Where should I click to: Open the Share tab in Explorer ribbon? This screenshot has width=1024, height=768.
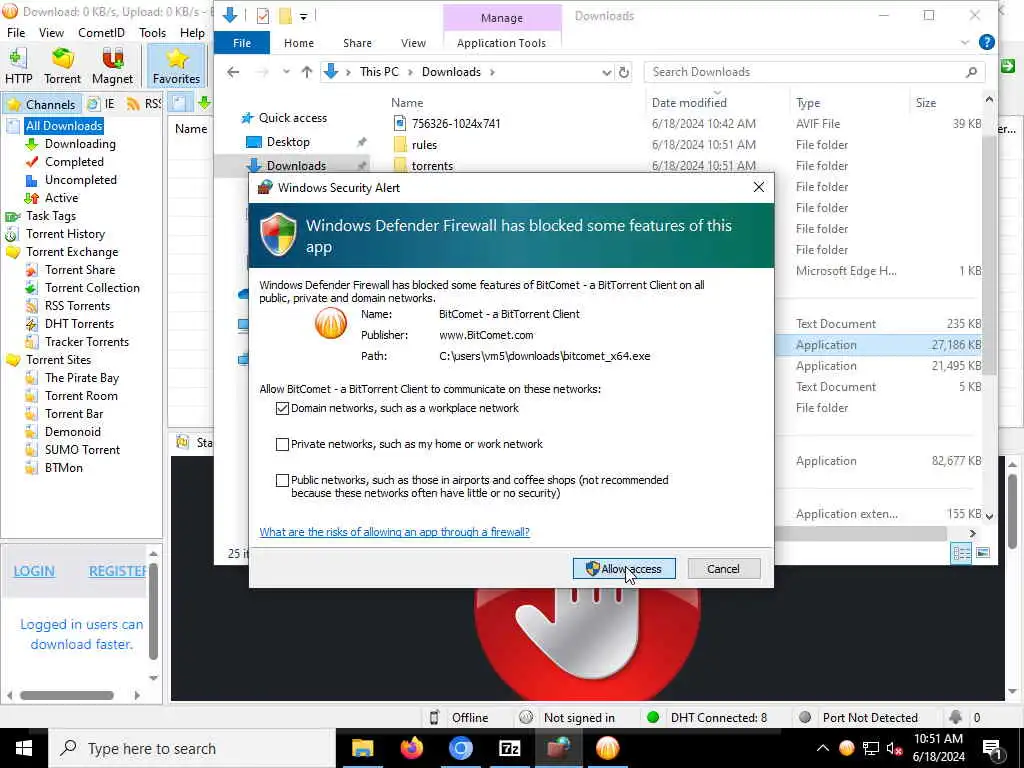point(357,43)
